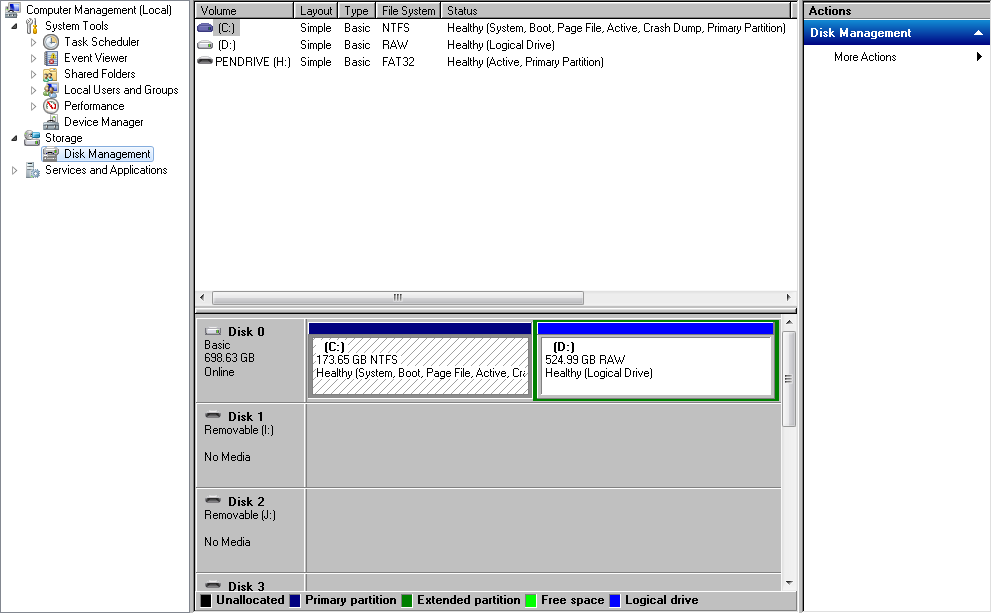Select Task Scheduler tree label

click(x=101, y=42)
